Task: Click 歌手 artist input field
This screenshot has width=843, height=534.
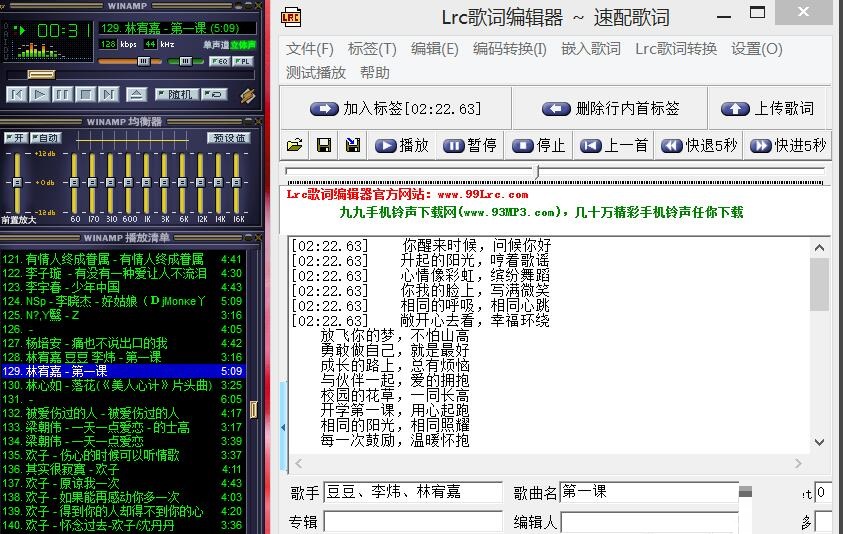Action: pos(413,492)
